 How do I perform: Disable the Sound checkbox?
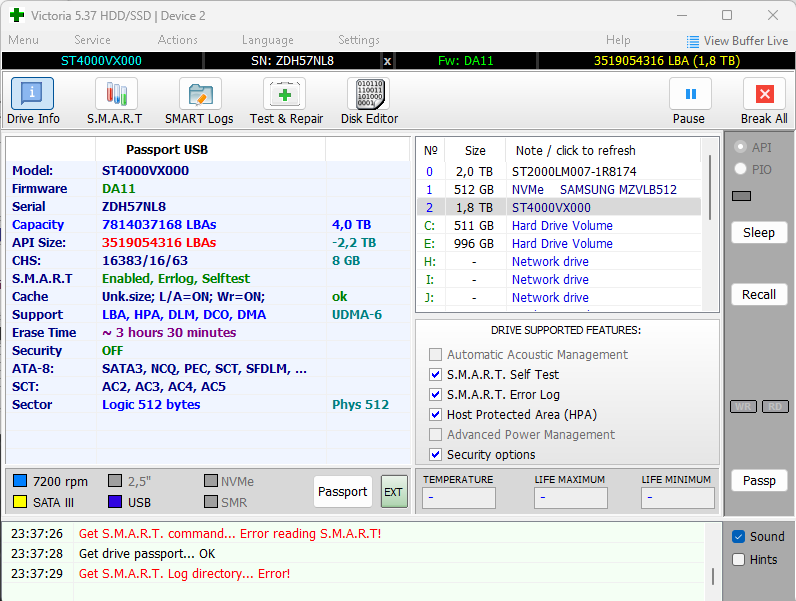tap(739, 537)
